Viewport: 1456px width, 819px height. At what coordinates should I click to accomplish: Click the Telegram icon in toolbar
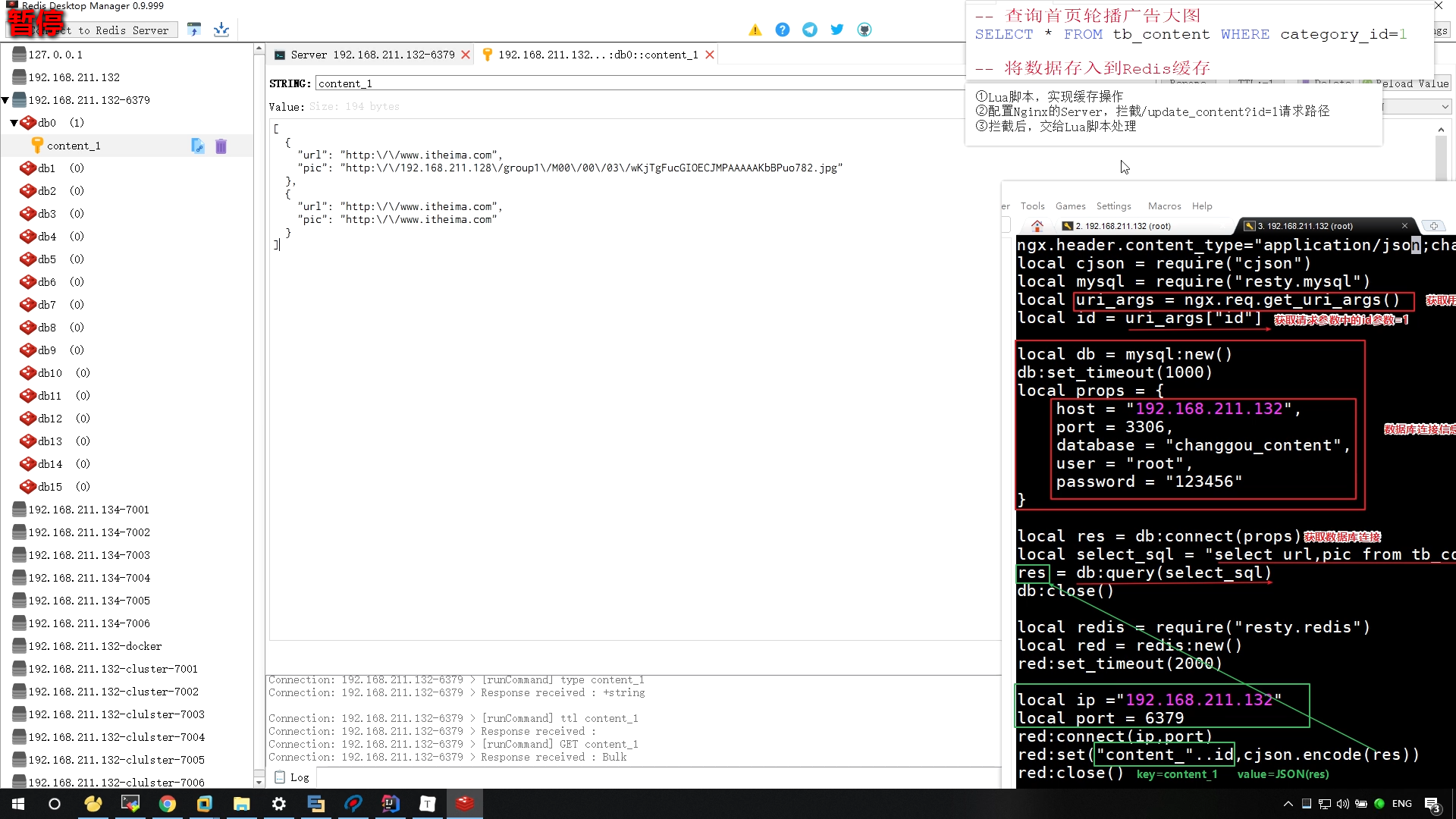810,30
